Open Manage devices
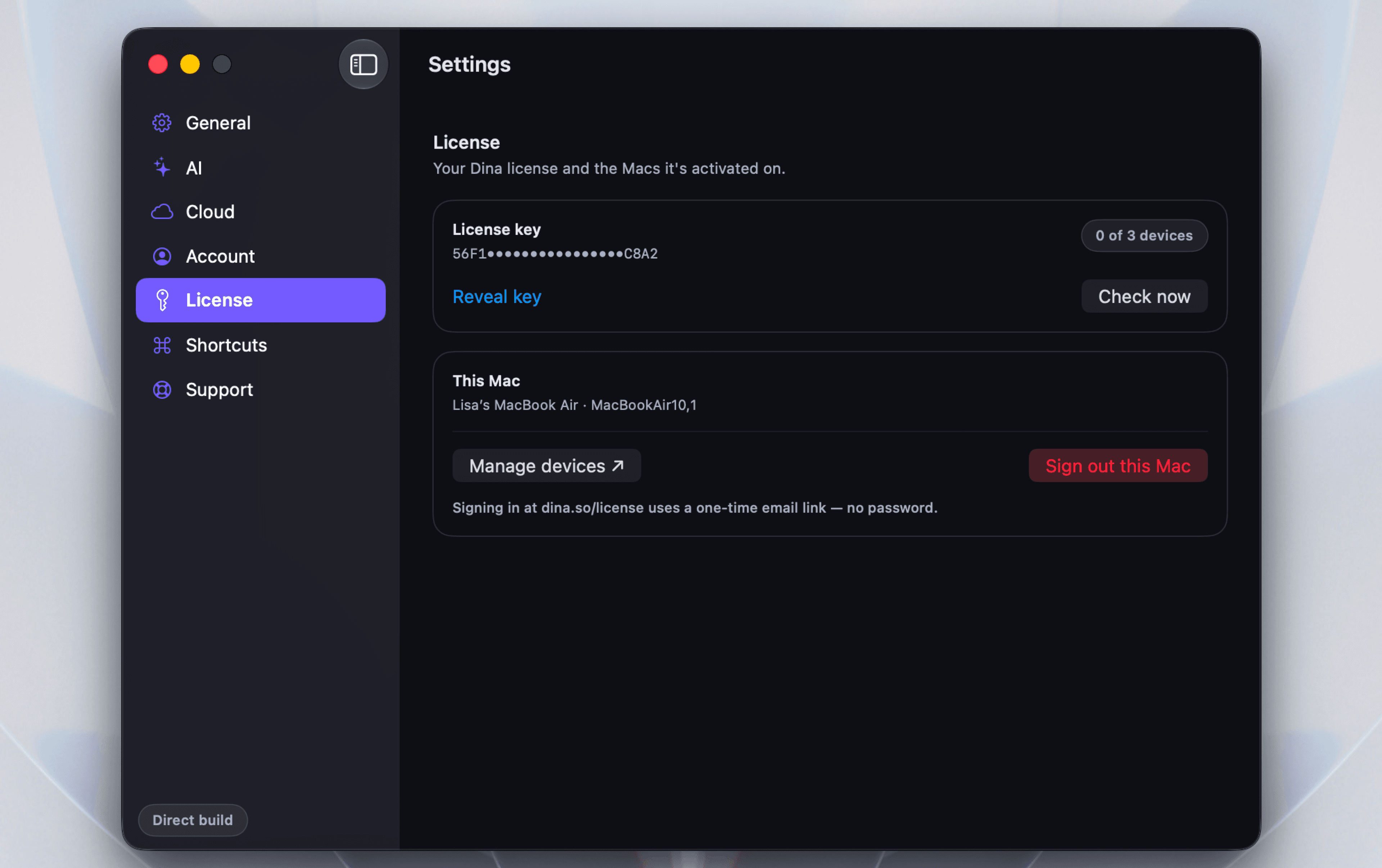 click(546, 465)
